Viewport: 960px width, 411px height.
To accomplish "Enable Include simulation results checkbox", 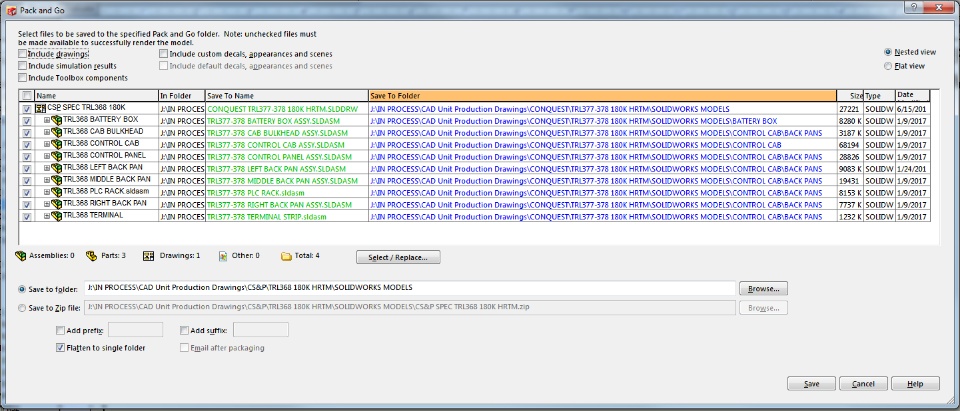I will pyautogui.click(x=23, y=66).
